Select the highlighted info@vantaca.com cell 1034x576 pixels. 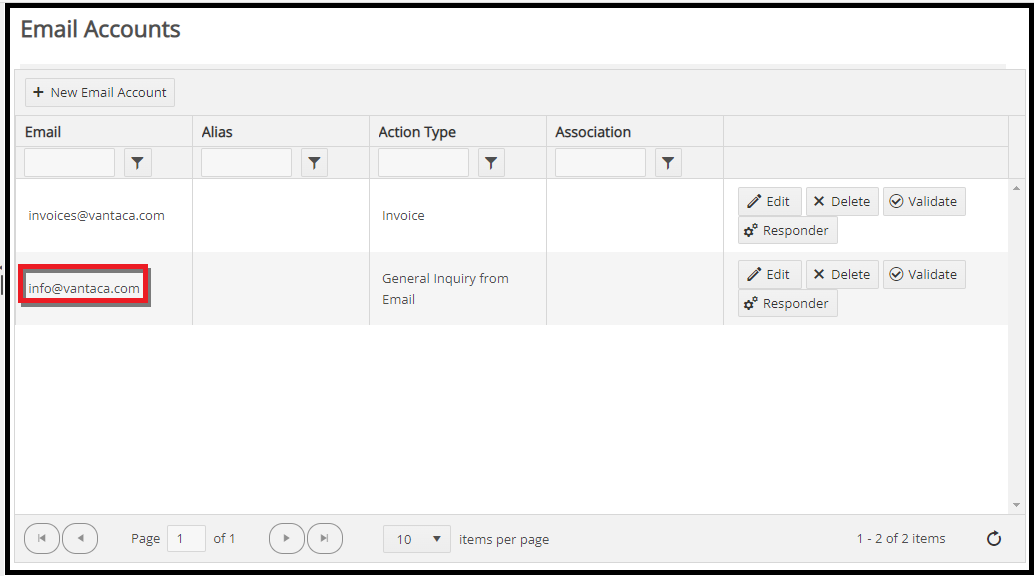pos(83,286)
